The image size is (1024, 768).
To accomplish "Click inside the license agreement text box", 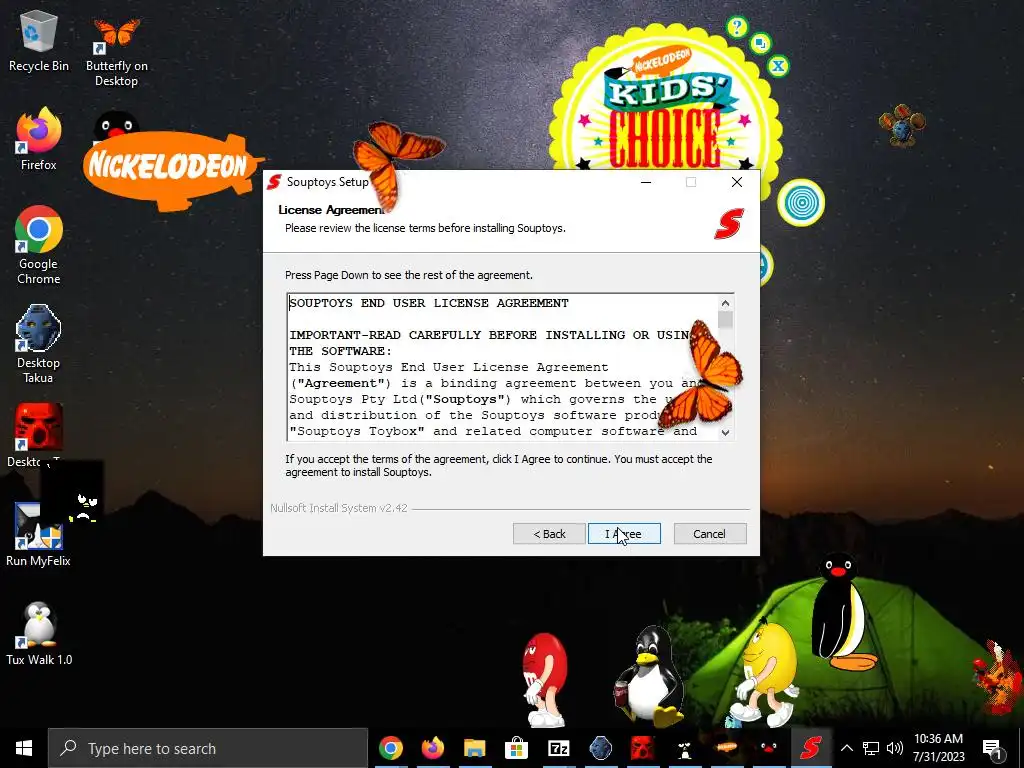I will pyautogui.click(x=502, y=367).
